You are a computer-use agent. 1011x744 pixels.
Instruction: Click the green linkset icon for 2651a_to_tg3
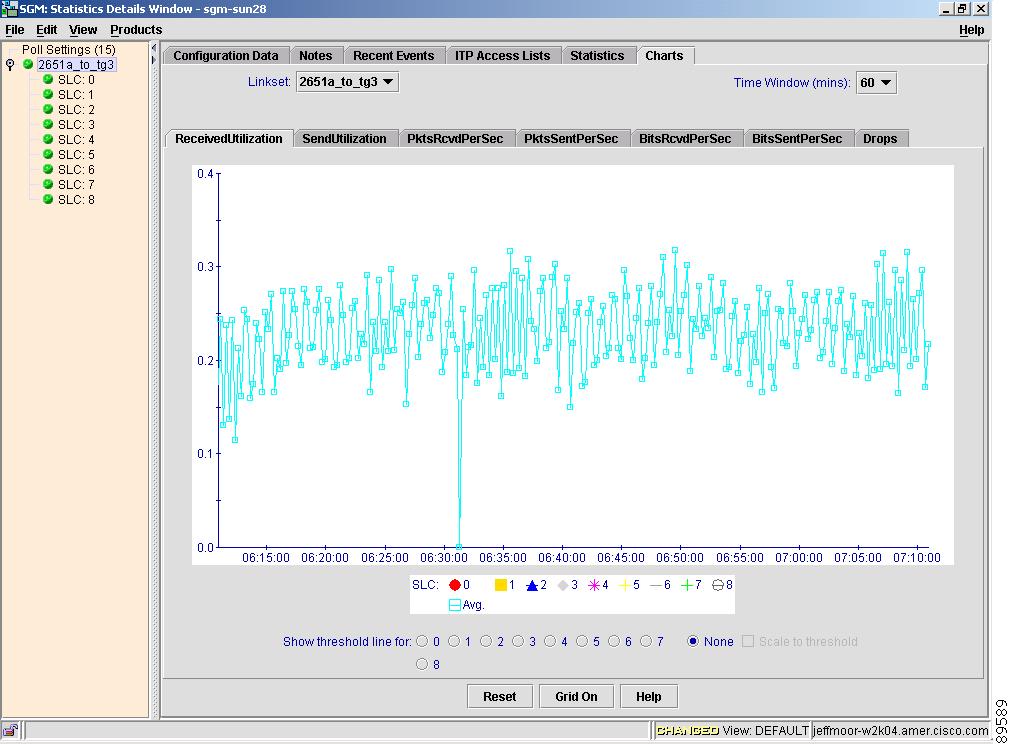28,65
